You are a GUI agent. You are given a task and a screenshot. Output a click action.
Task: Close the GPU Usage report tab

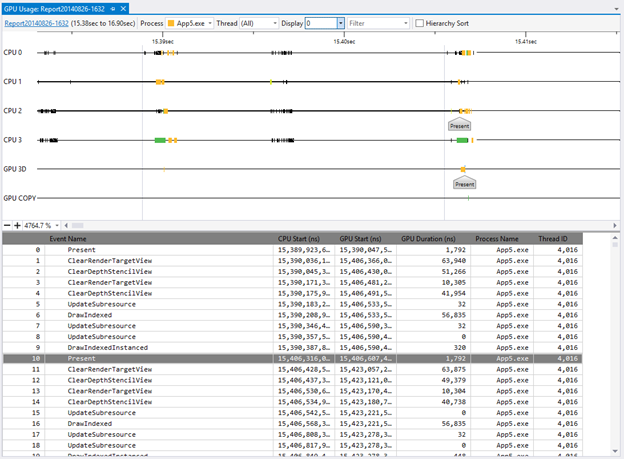coord(123,7)
